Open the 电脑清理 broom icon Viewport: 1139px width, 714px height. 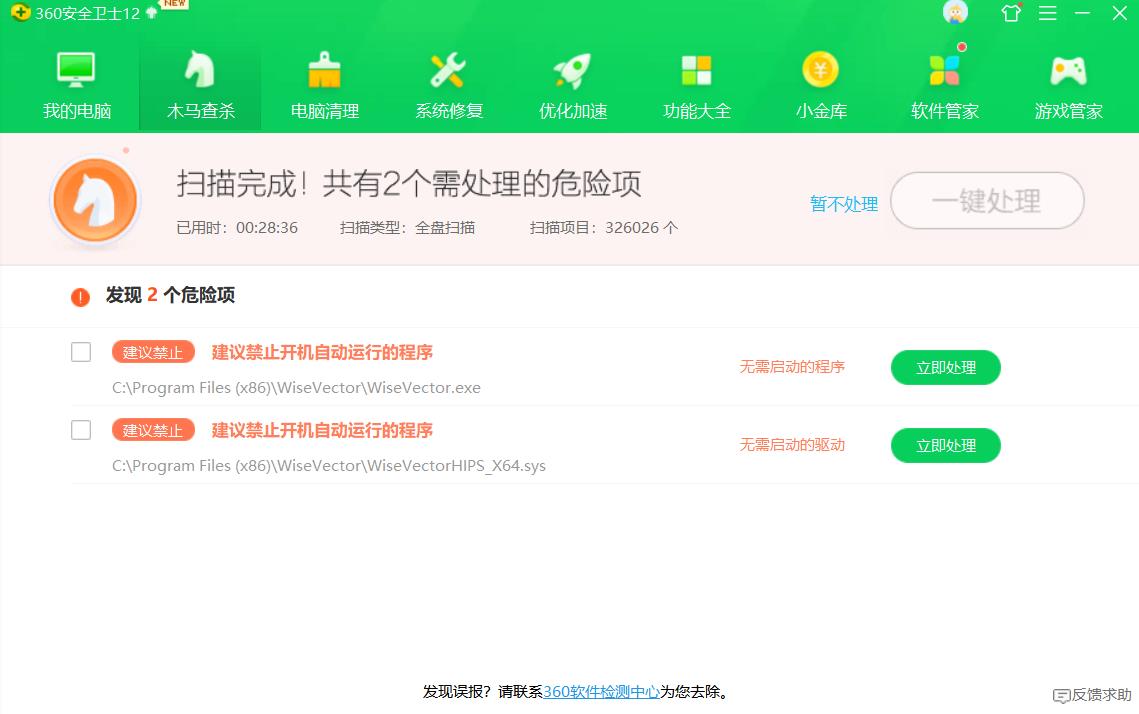(x=324, y=70)
